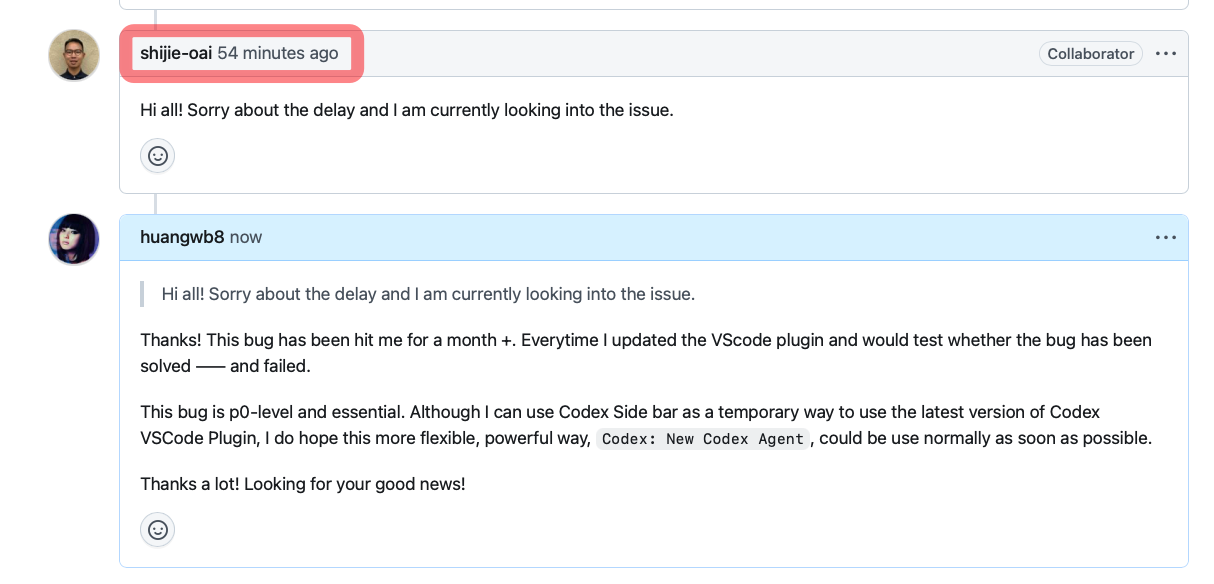Visit the huangwb8 username link
This screenshot has width=1214, height=584.
click(182, 238)
